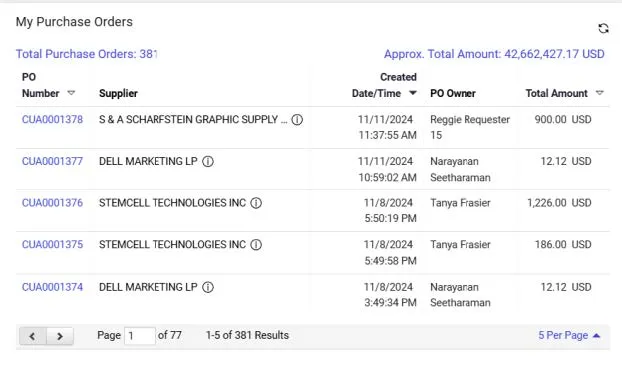Click 12.12 USD on CUA0001377 row
Screen dimensions: 622x370
(x=566, y=161)
